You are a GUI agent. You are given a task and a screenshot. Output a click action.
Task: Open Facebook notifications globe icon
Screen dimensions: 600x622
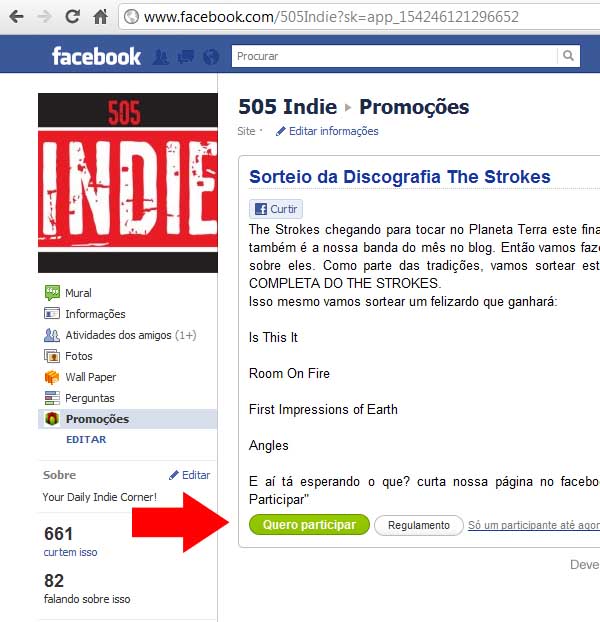coord(211,57)
